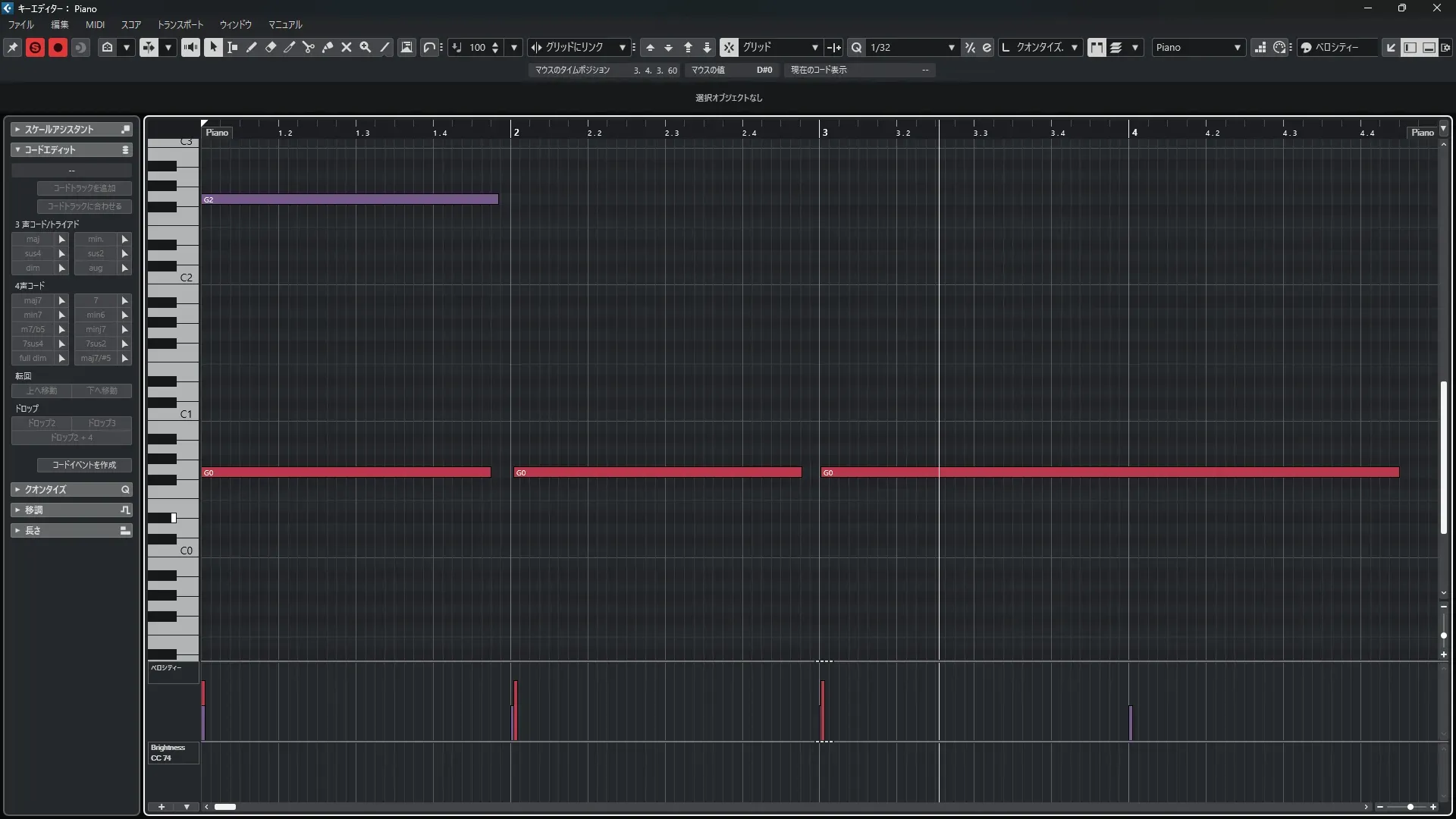This screenshot has width=1456, height=819.
Task: Select the Object Selection arrow tool
Action: point(213,47)
